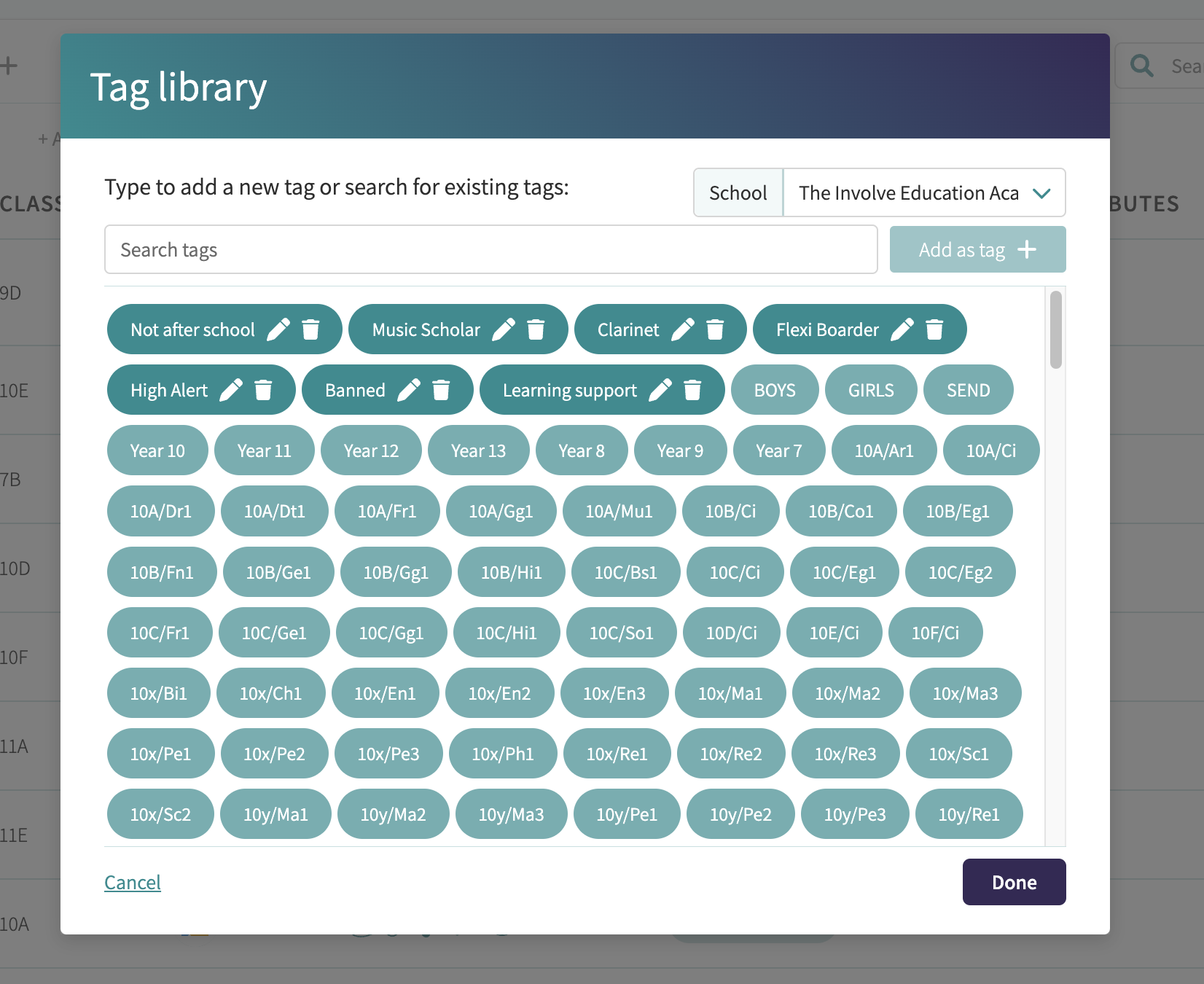Screen dimensions: 1204x984
Task: Click the search magnifier icon
Action: (1141, 66)
